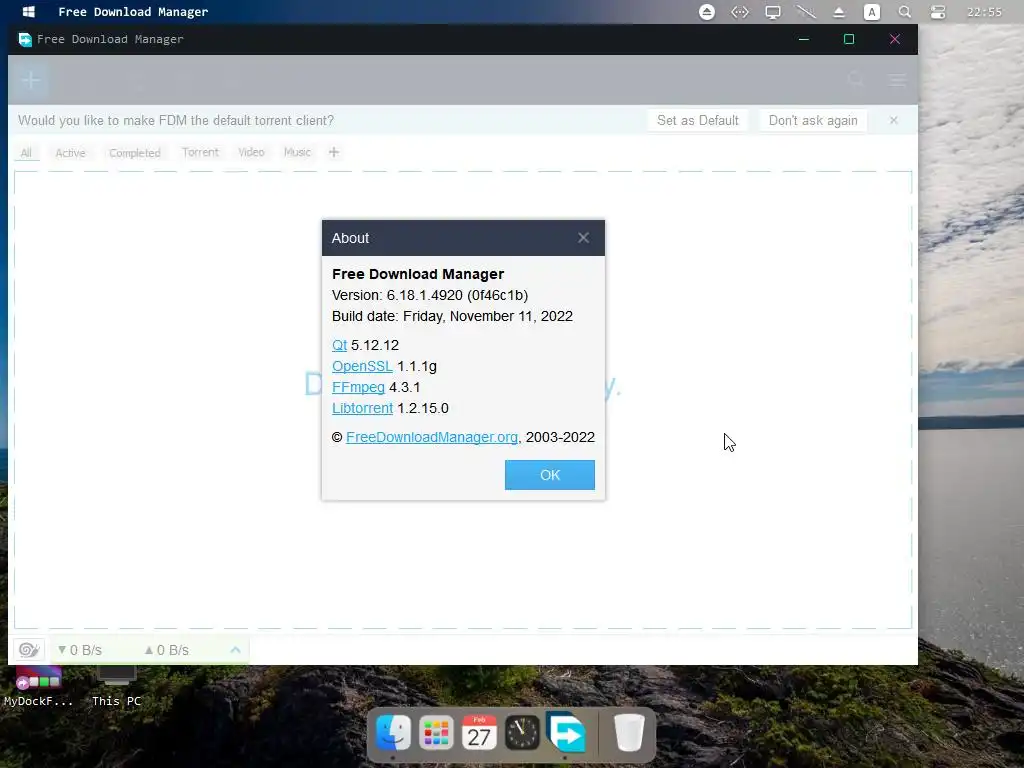Toggle snail mode icon

(x=29, y=650)
